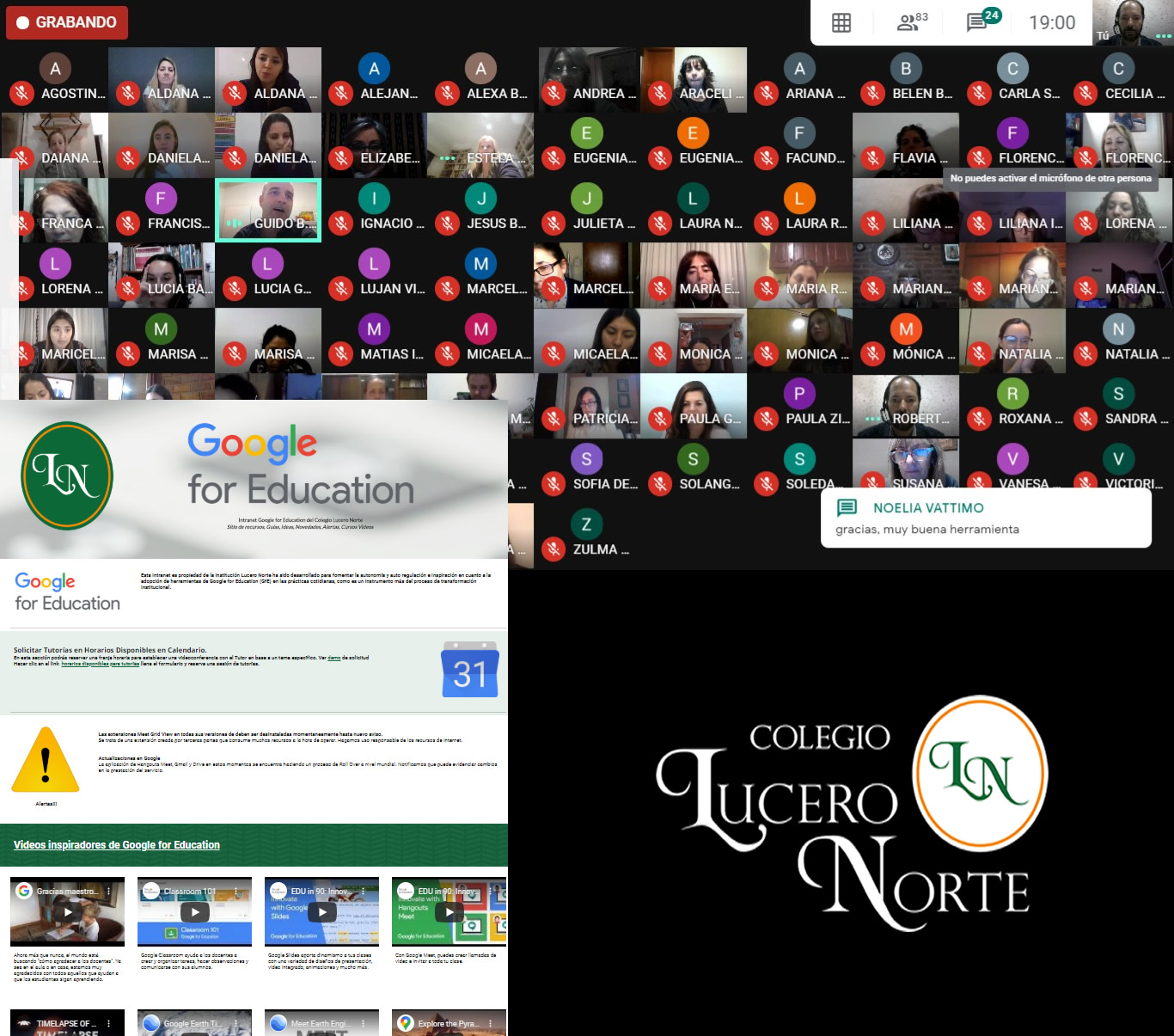Show the participants list (83)
The width and height of the screenshot is (1174, 1036).
(x=912, y=22)
